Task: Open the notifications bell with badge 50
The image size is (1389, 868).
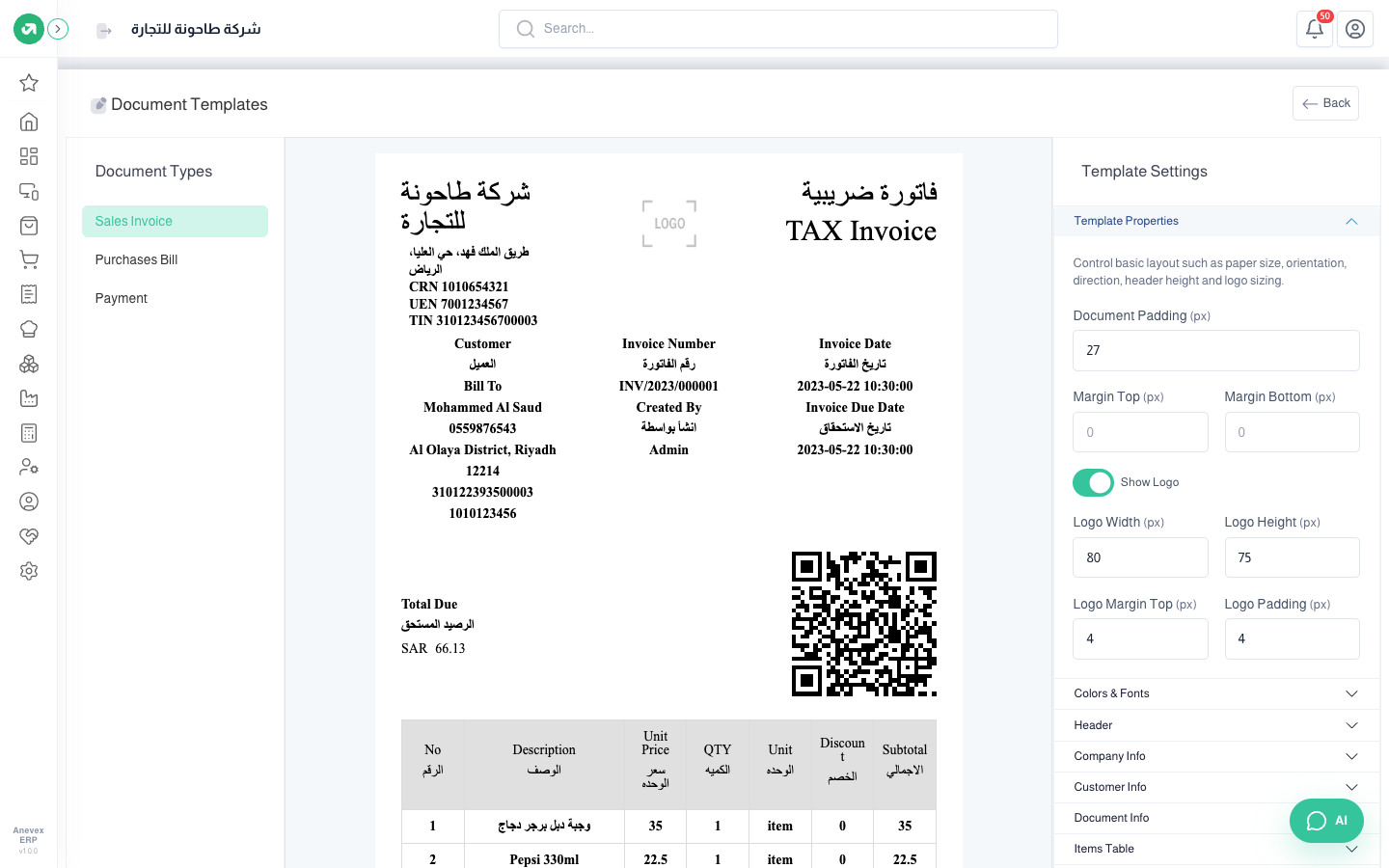Action: click(x=1315, y=29)
